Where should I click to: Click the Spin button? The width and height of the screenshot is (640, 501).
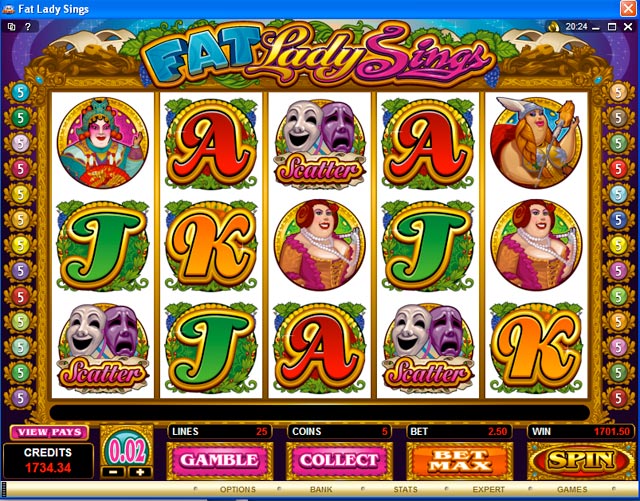[x=581, y=461]
